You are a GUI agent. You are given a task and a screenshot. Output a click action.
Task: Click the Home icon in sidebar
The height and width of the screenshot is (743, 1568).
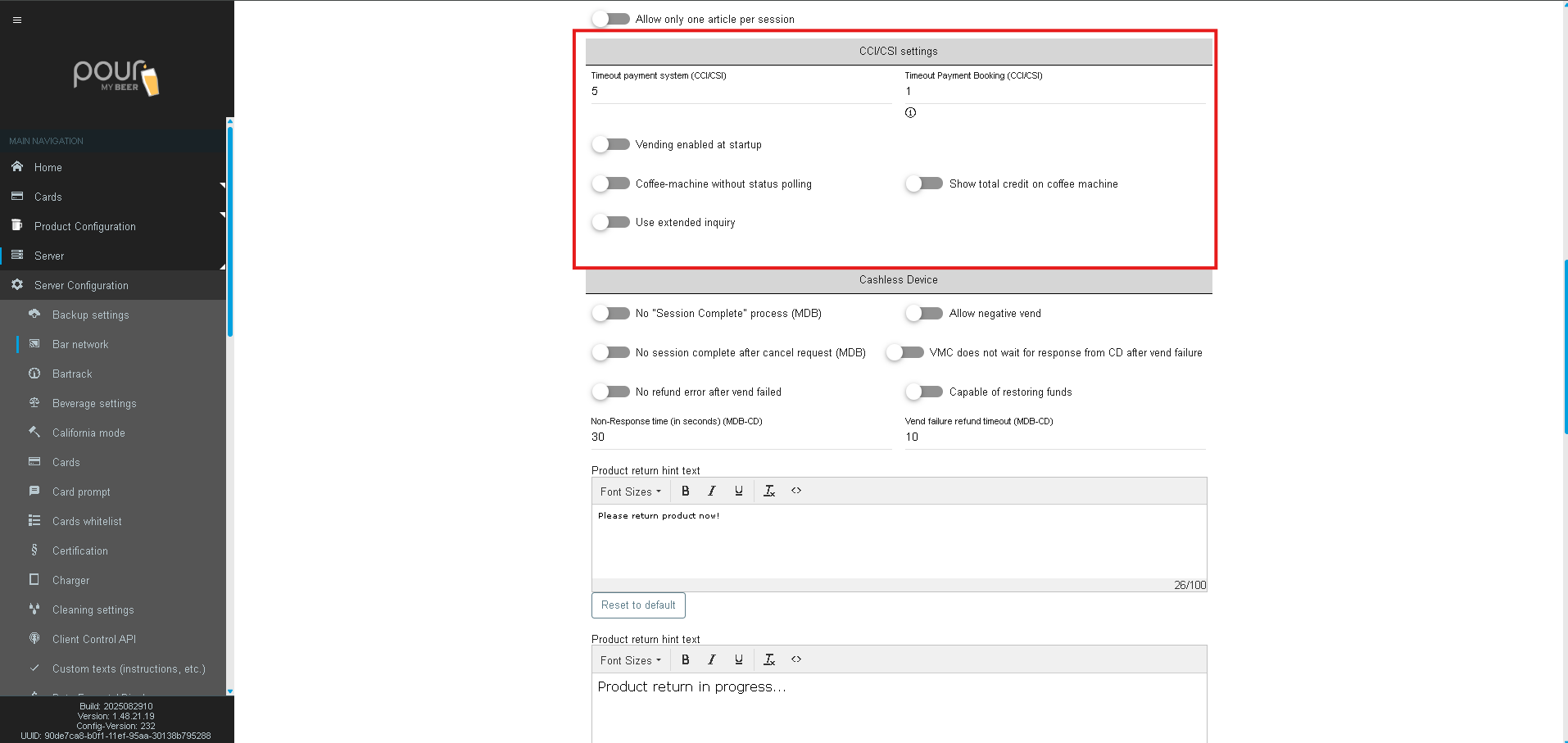tap(17, 167)
